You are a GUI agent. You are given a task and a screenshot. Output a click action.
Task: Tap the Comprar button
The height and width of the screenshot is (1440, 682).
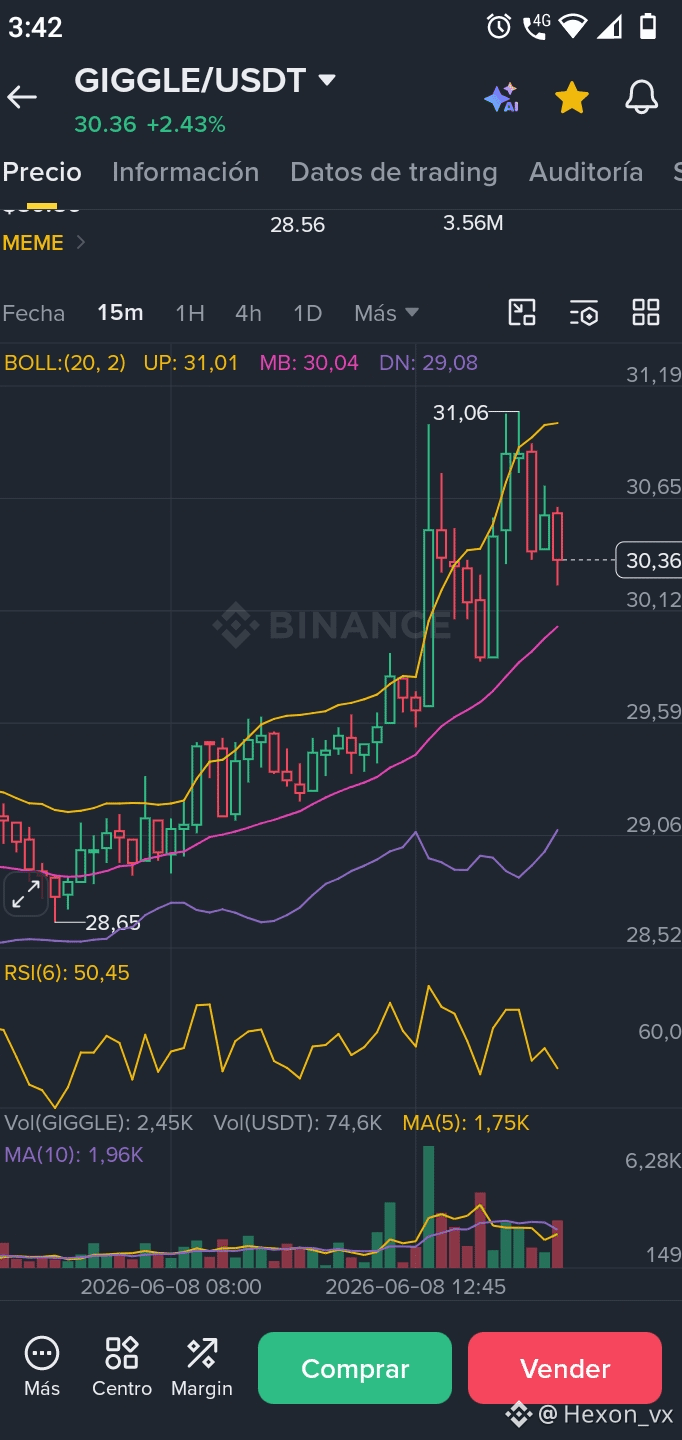(x=355, y=1368)
